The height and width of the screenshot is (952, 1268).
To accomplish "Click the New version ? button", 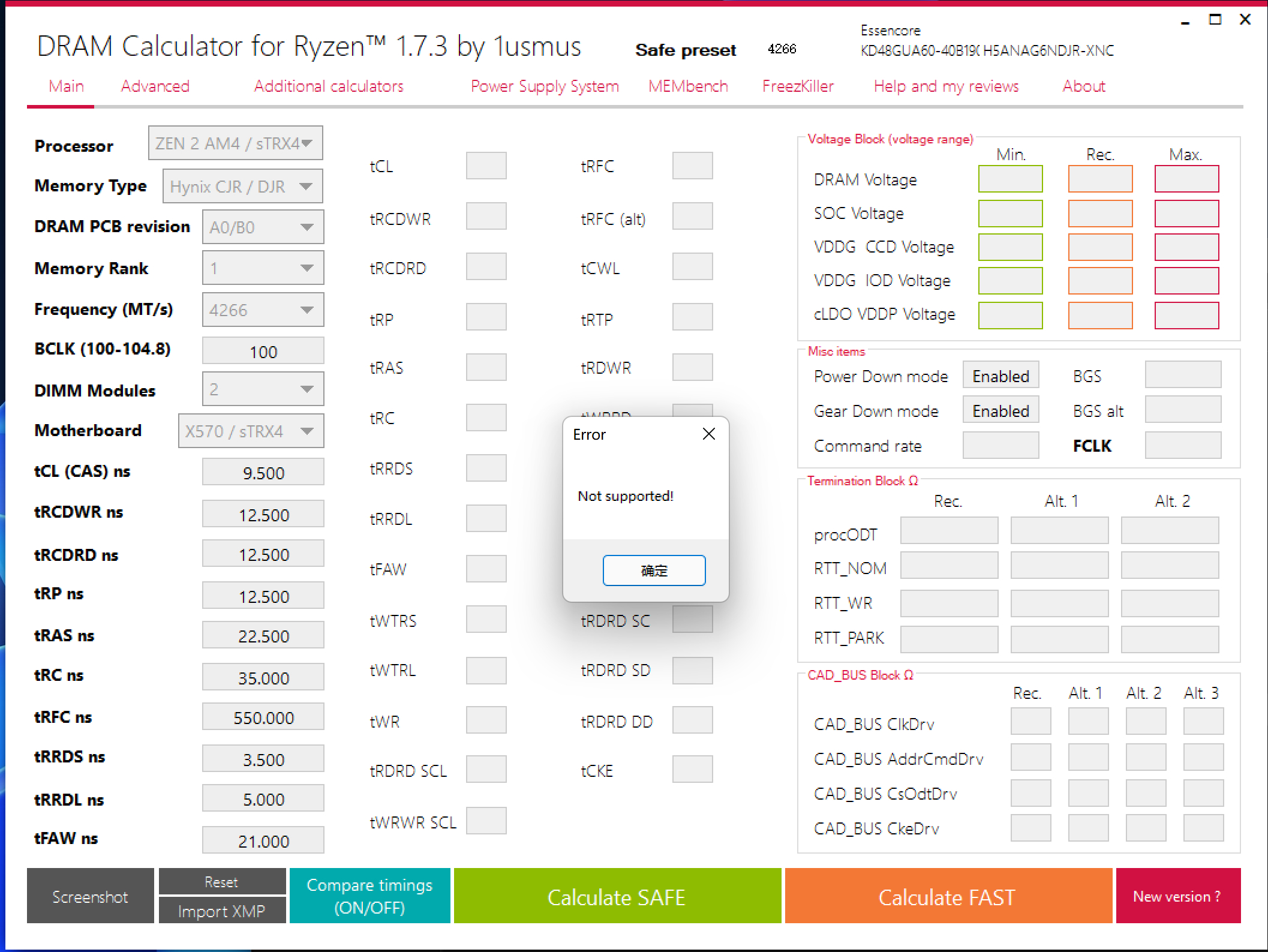I will pos(1178,896).
